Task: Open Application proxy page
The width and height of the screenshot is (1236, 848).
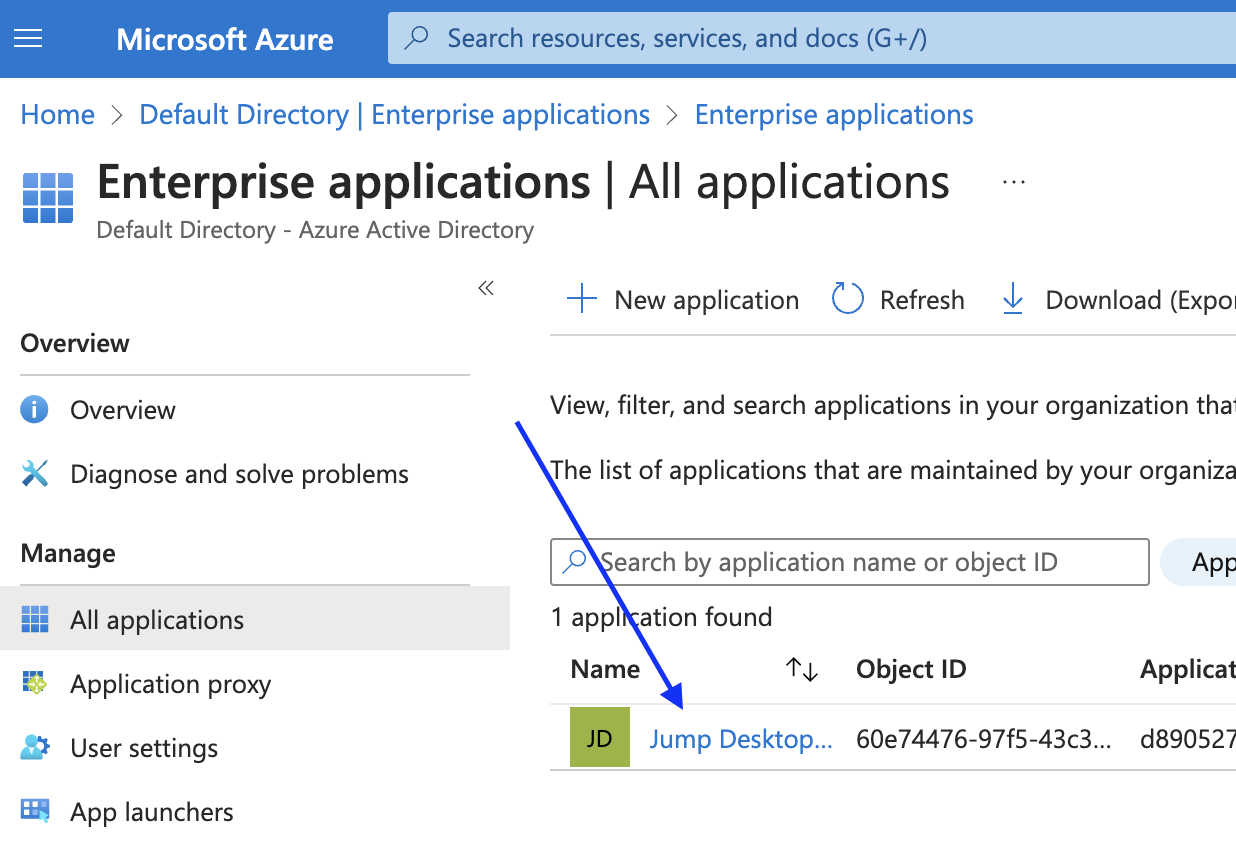Action: 170,684
